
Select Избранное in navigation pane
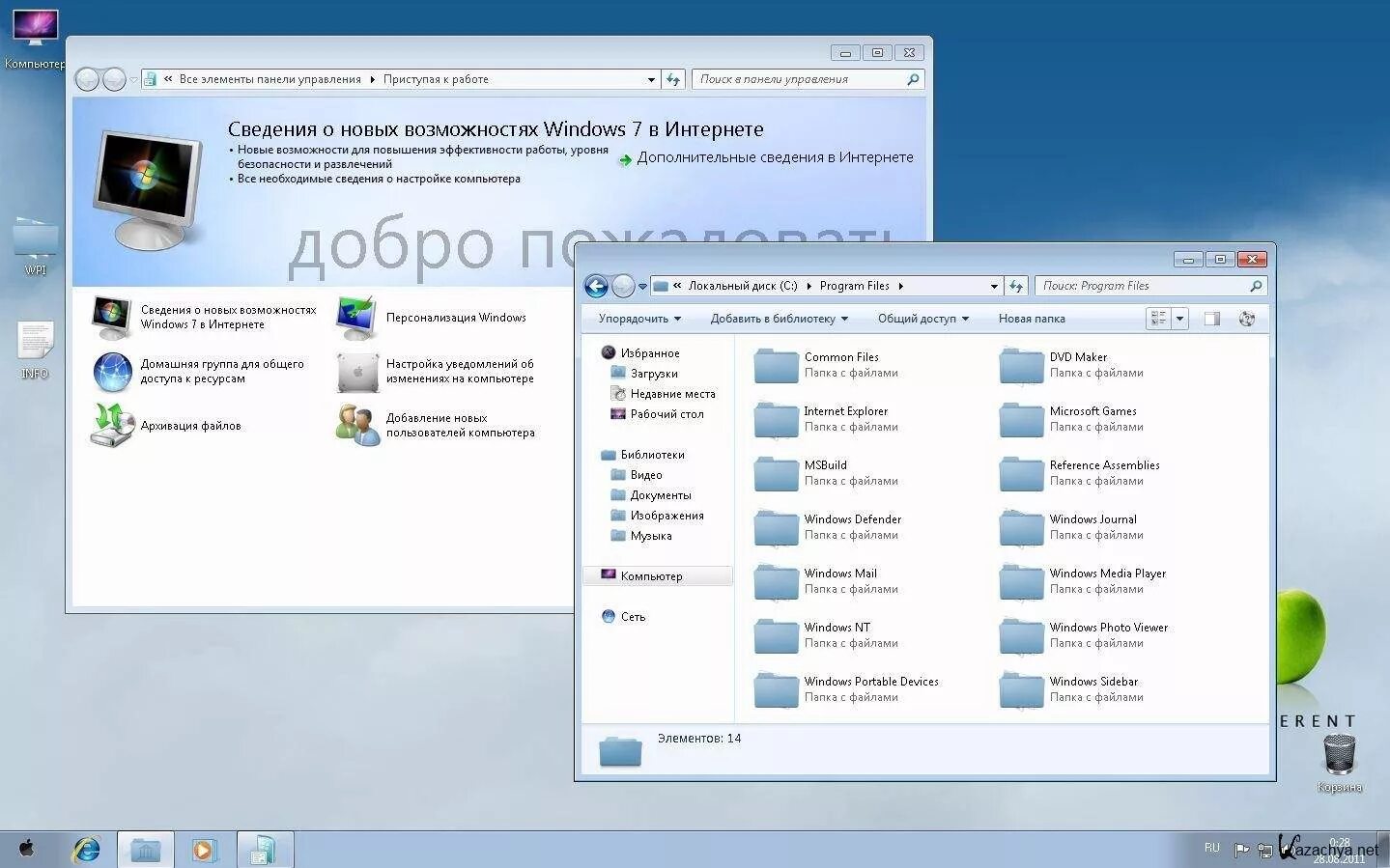pos(640,353)
